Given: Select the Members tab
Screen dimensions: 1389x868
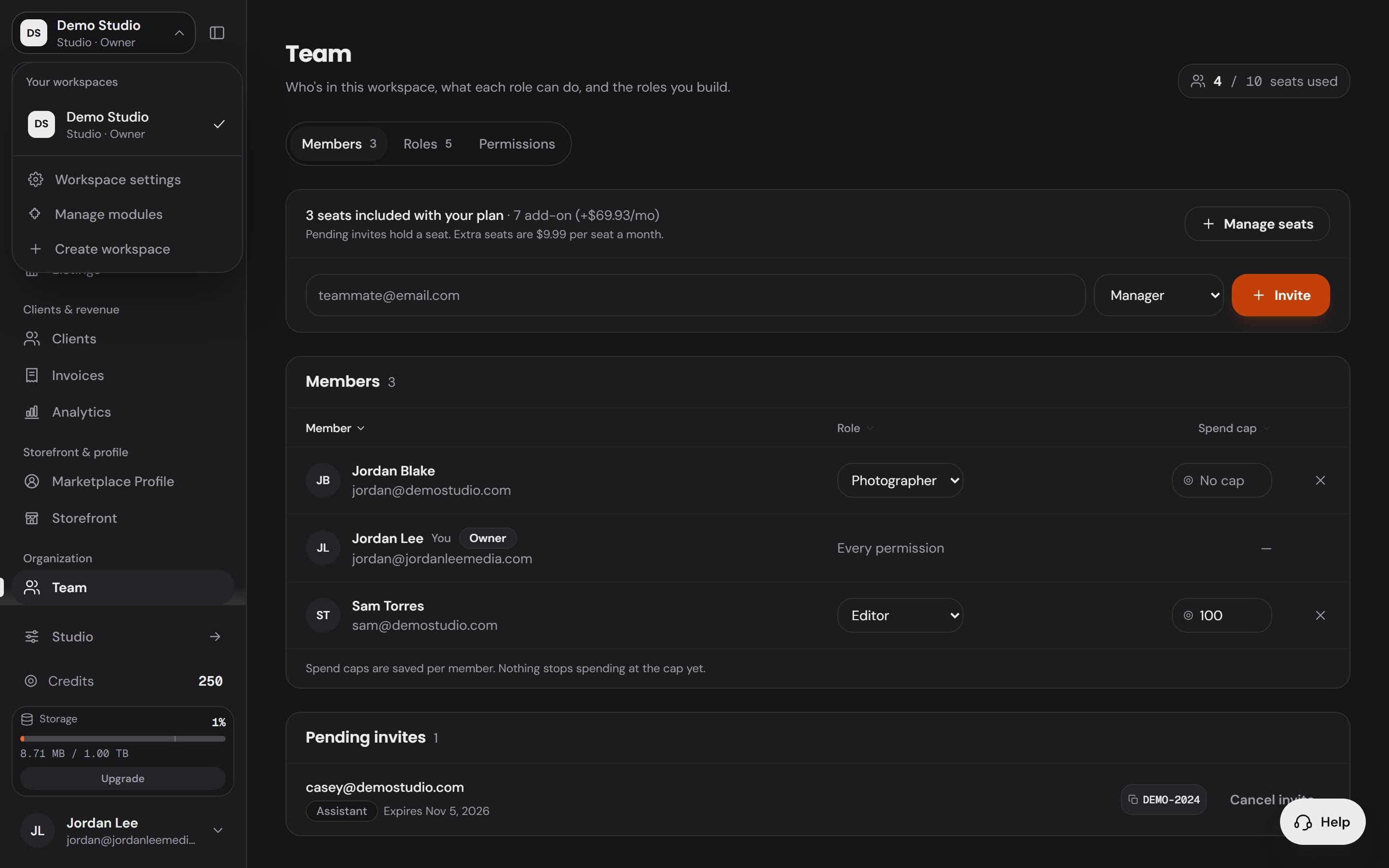Looking at the screenshot, I should coord(339,144).
